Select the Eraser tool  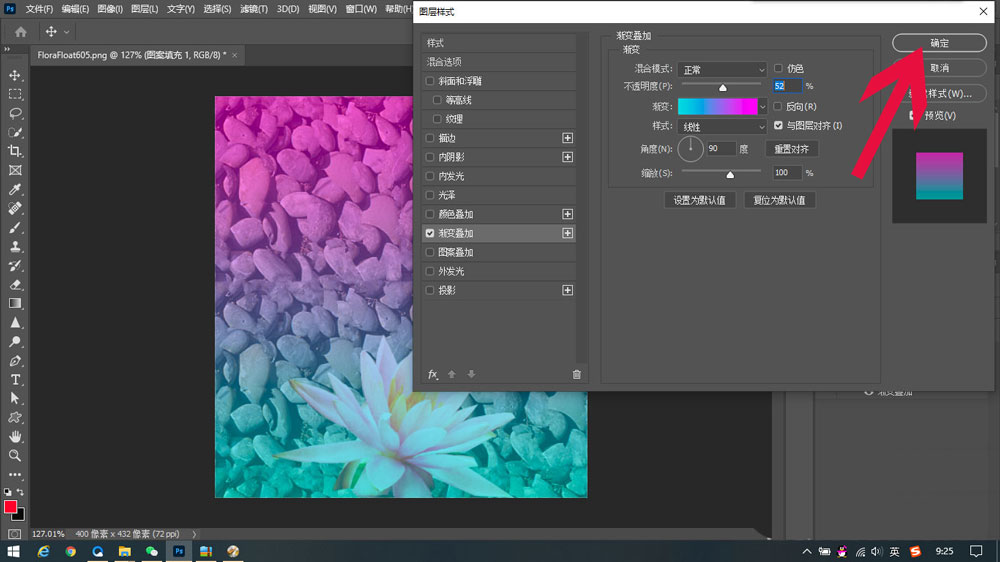tap(15, 285)
